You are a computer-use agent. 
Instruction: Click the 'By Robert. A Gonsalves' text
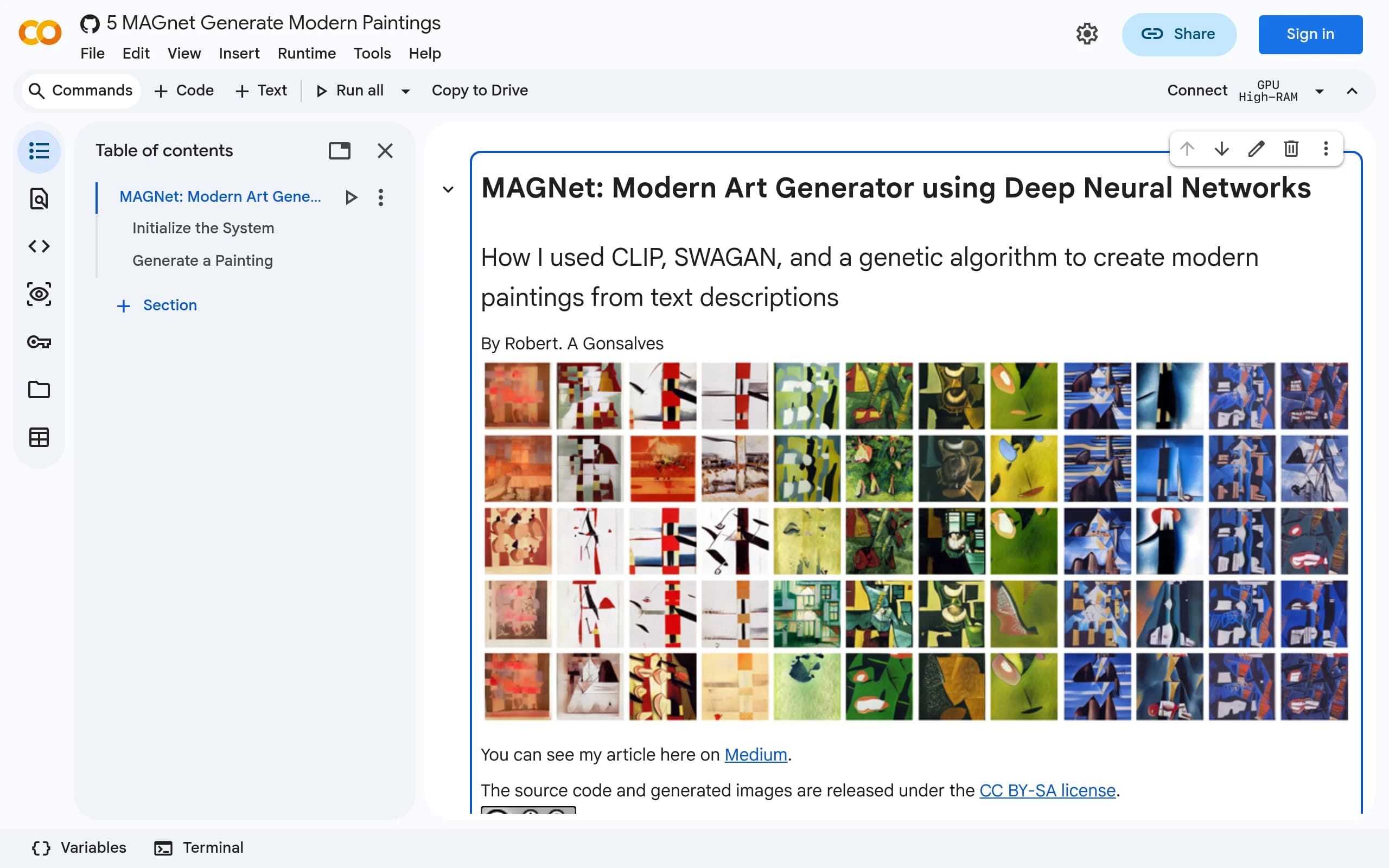[572, 343]
